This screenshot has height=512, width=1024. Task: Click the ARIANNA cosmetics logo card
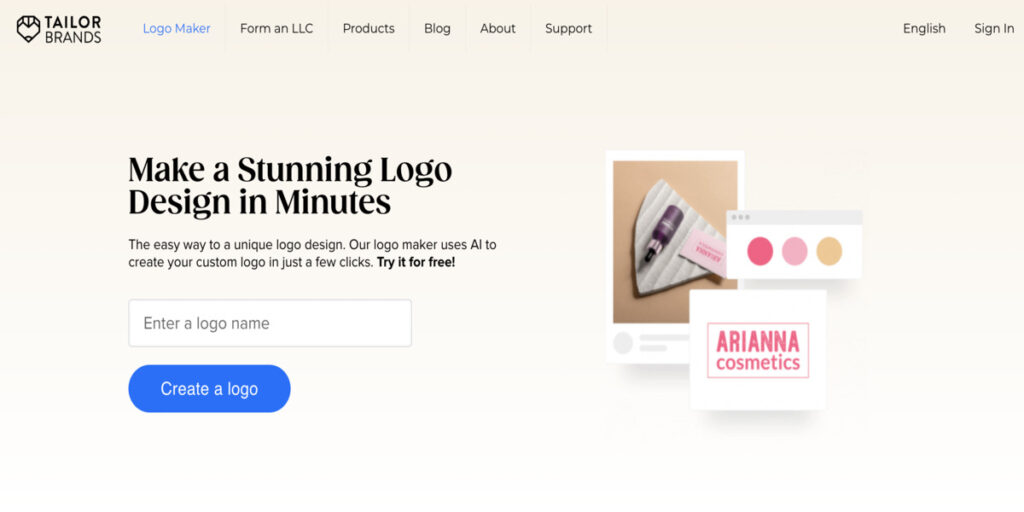[758, 350]
